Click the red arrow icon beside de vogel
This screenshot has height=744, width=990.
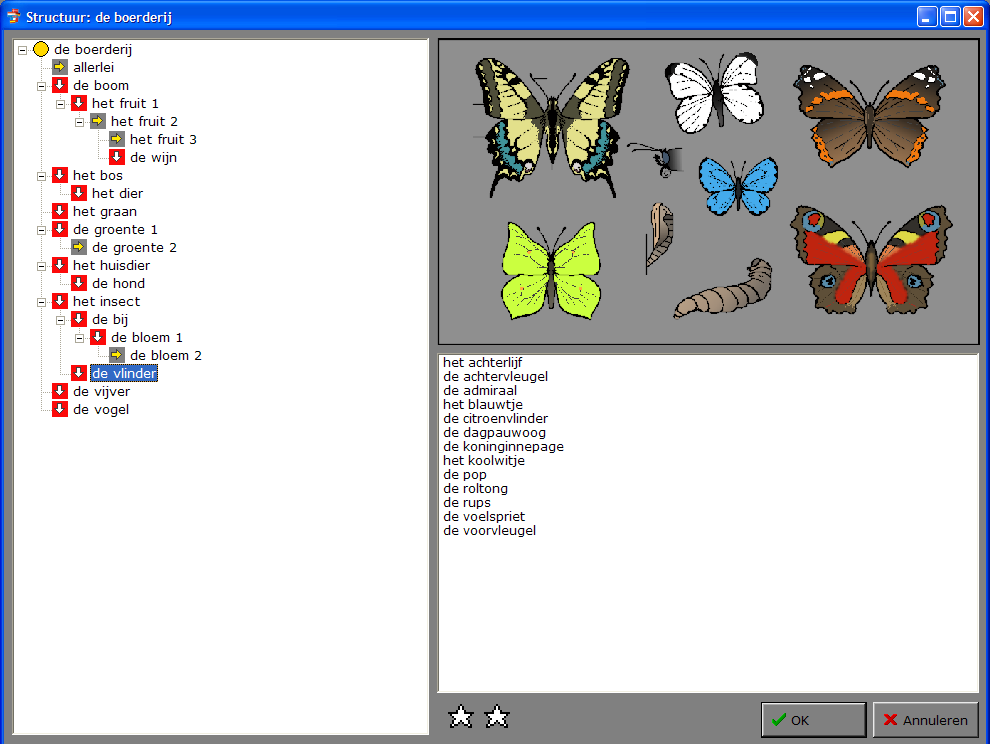click(x=60, y=409)
